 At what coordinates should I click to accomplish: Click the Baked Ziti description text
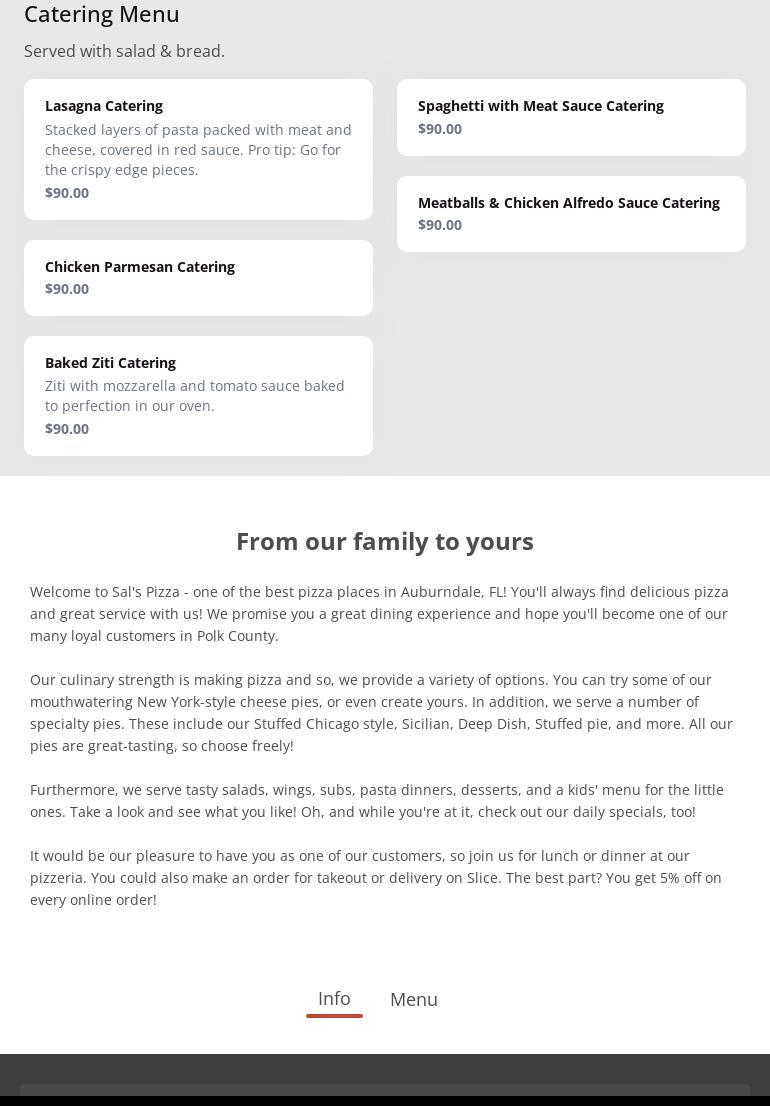[195, 396]
